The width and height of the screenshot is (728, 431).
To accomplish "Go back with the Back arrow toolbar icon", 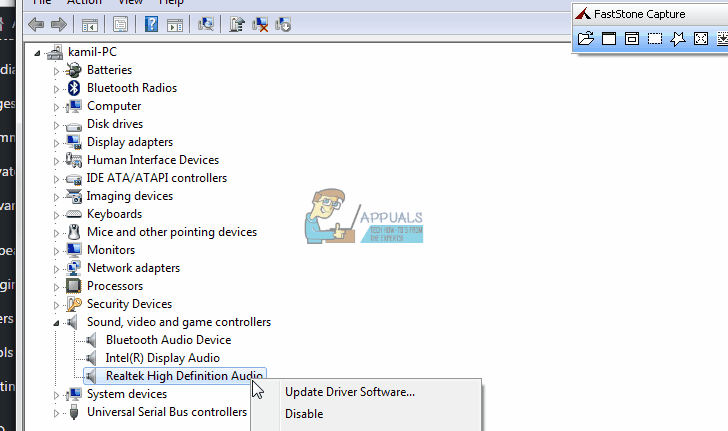I will pyautogui.click(x=36, y=24).
